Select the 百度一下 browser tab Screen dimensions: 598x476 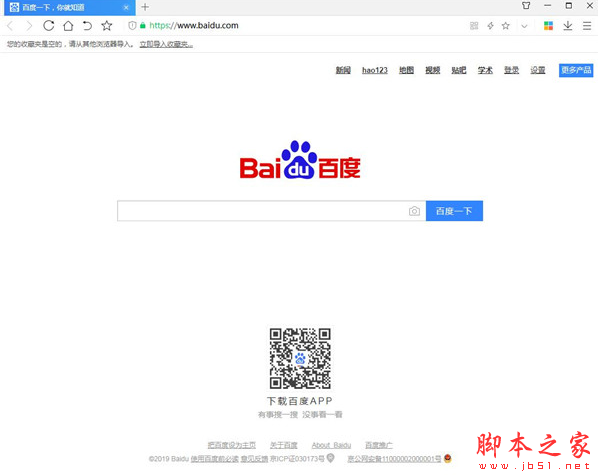[x=70, y=8]
